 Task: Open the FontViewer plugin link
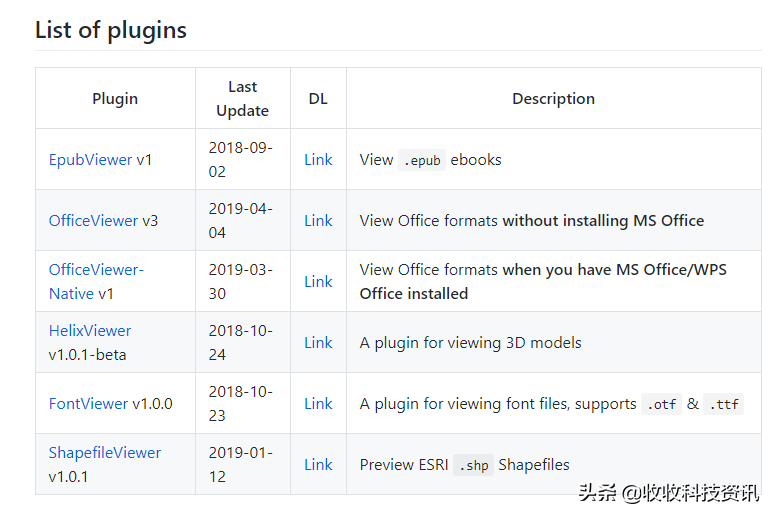point(88,403)
